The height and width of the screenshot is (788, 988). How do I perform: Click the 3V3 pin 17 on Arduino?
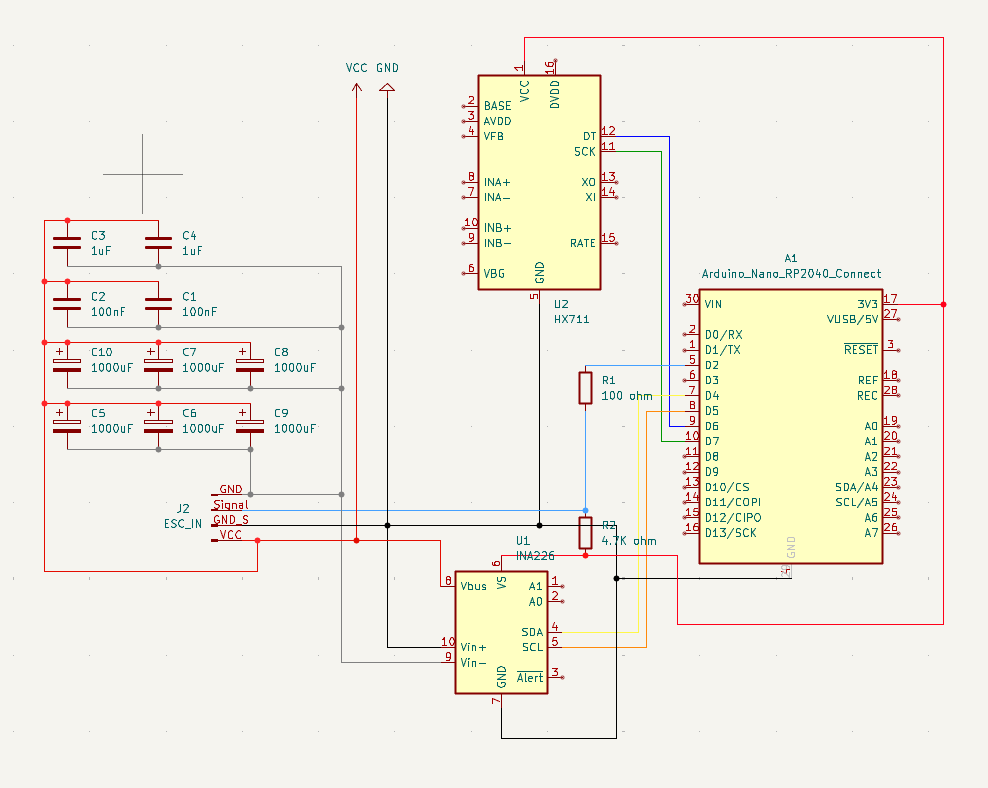(x=890, y=304)
